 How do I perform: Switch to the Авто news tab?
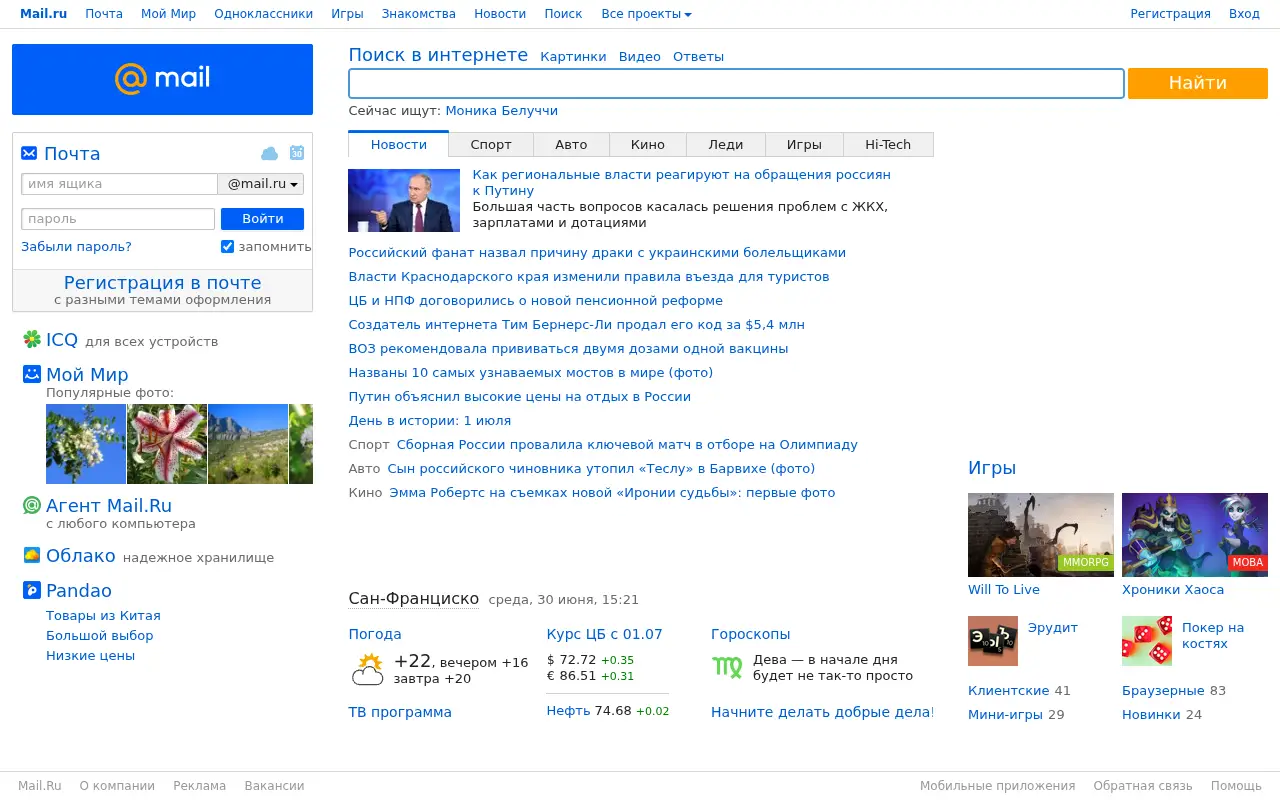pos(571,145)
